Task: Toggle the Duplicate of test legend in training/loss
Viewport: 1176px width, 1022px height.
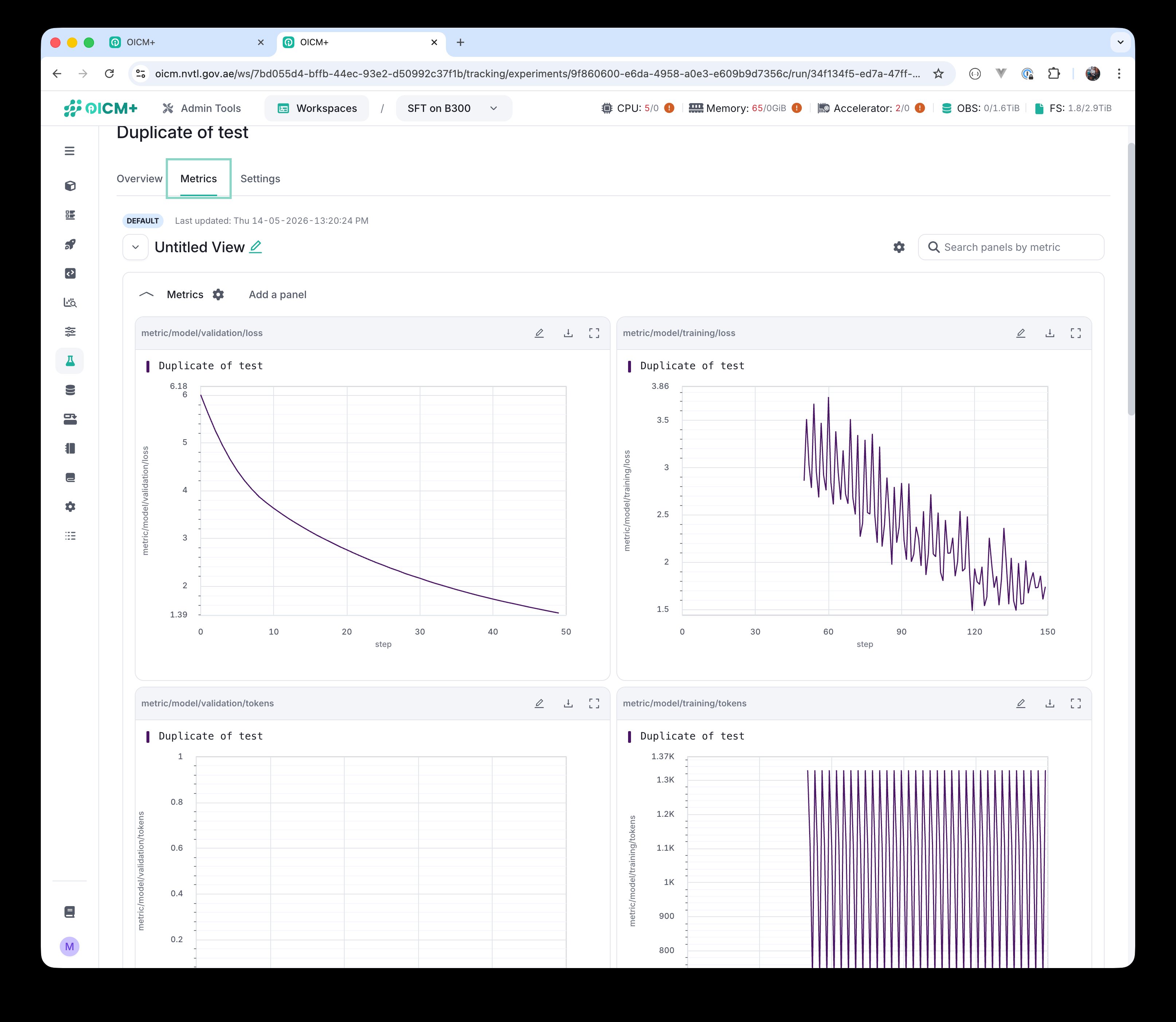Action: click(686, 366)
